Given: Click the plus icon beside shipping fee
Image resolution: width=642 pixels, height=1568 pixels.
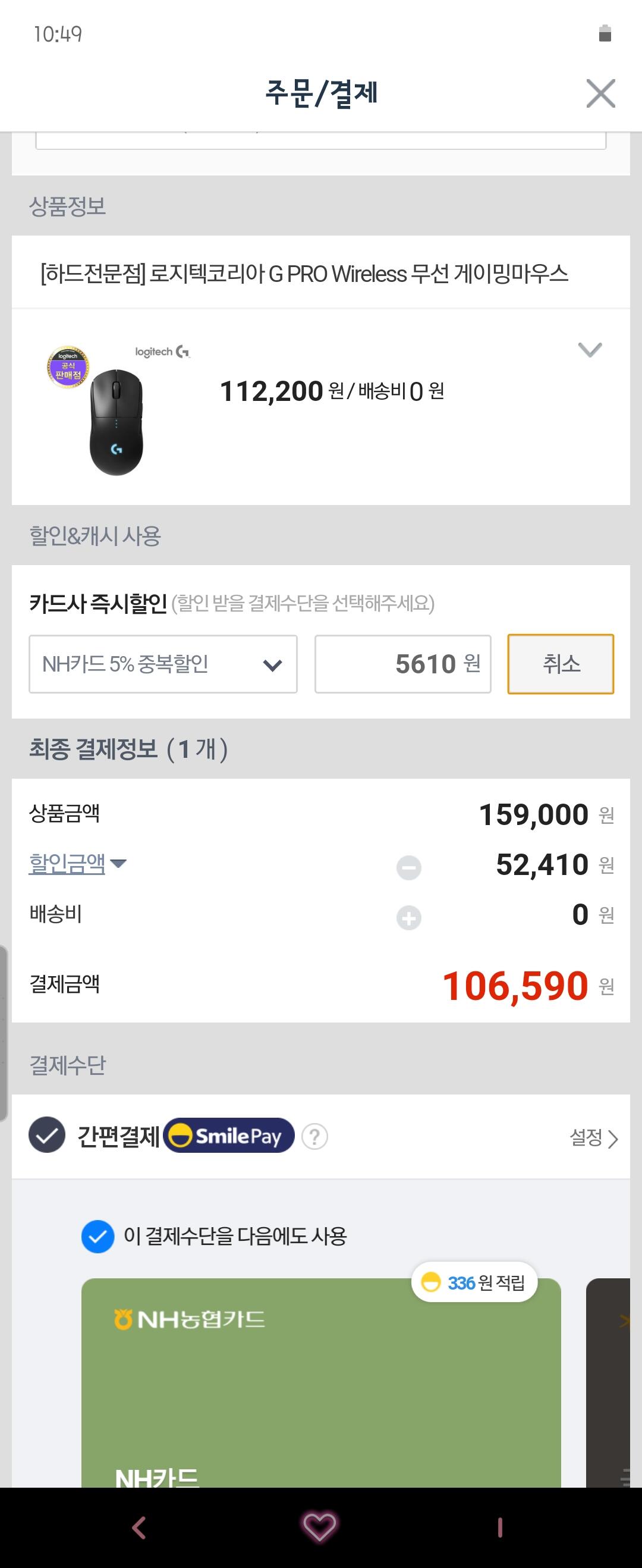Looking at the screenshot, I should (x=408, y=917).
